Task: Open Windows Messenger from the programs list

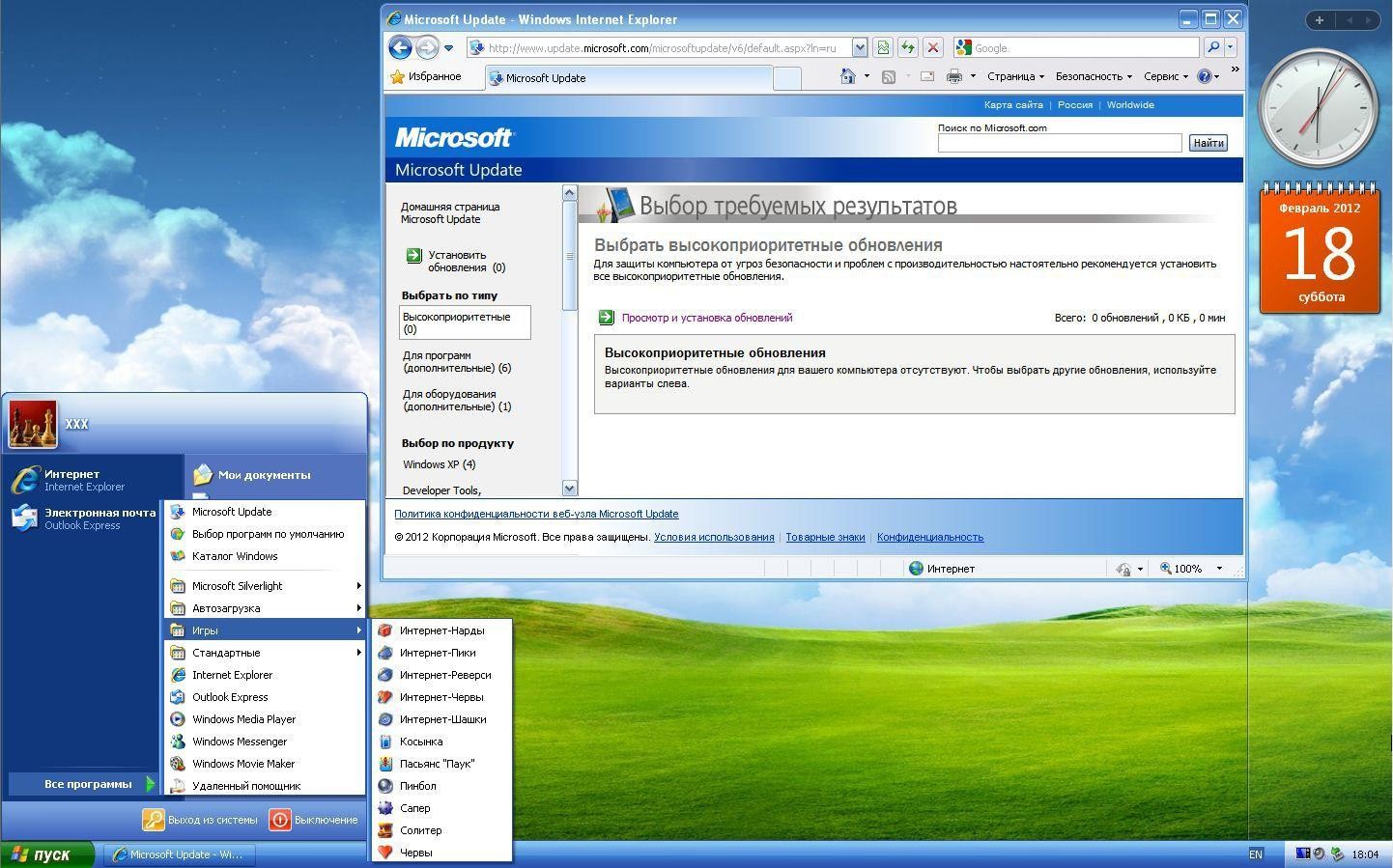Action: (x=265, y=742)
